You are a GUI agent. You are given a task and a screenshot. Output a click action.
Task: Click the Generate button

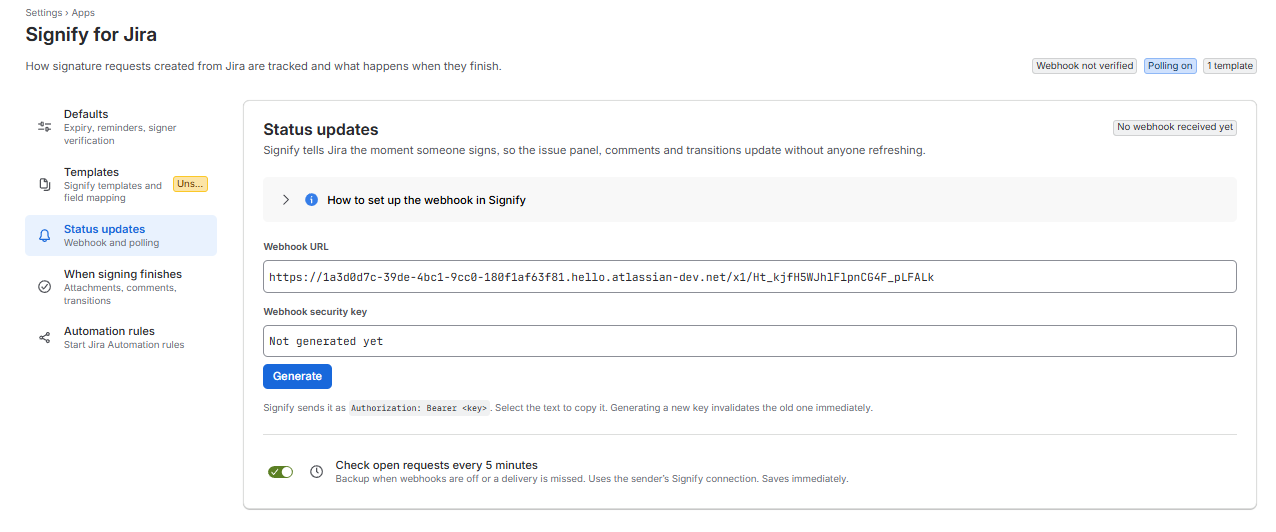coord(297,376)
